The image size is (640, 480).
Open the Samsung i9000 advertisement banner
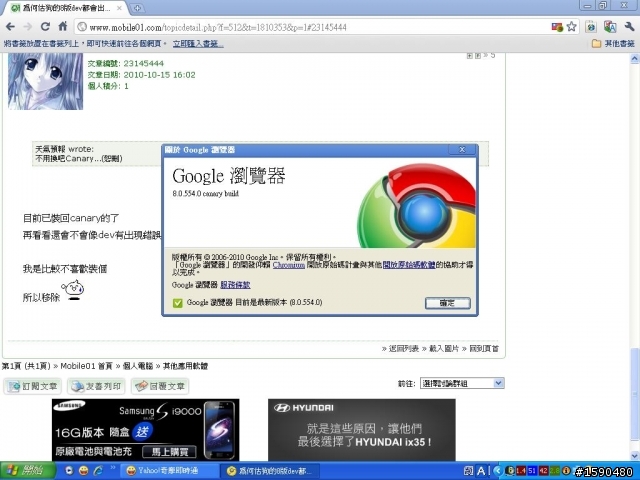coord(146,430)
